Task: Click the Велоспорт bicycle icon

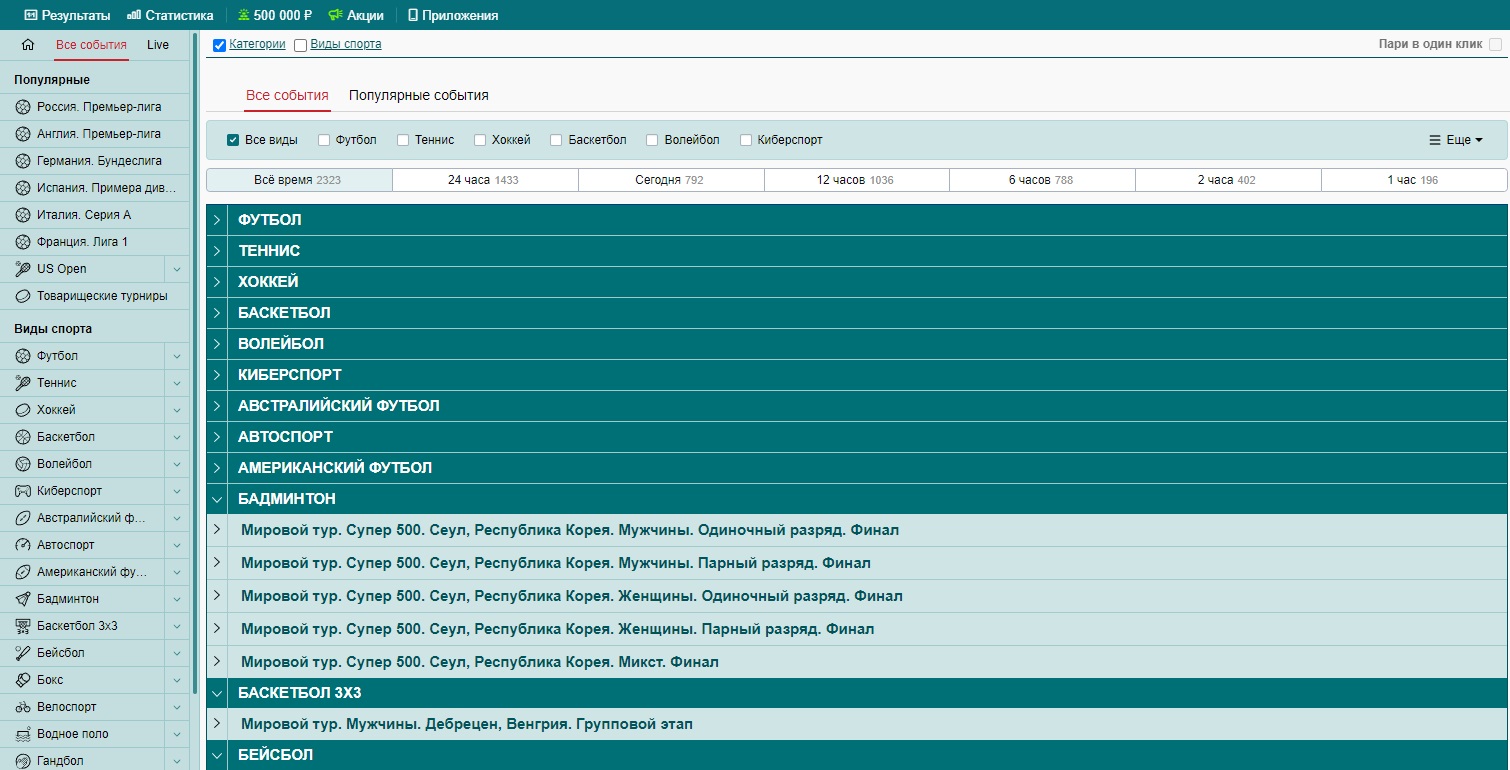Action: coord(23,707)
